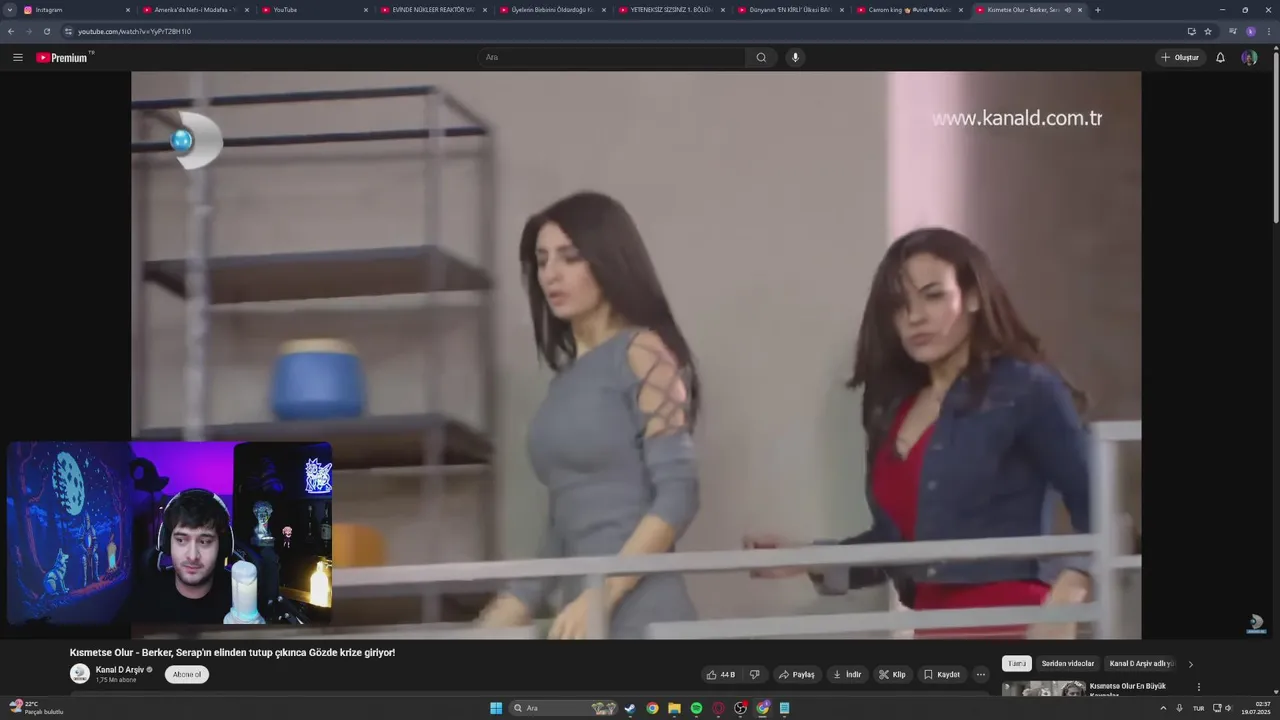This screenshot has height=720, width=1280.
Task: Switch to the Dünyanın 'EN KİRLİ' Ülkesi tab
Action: (x=790, y=10)
